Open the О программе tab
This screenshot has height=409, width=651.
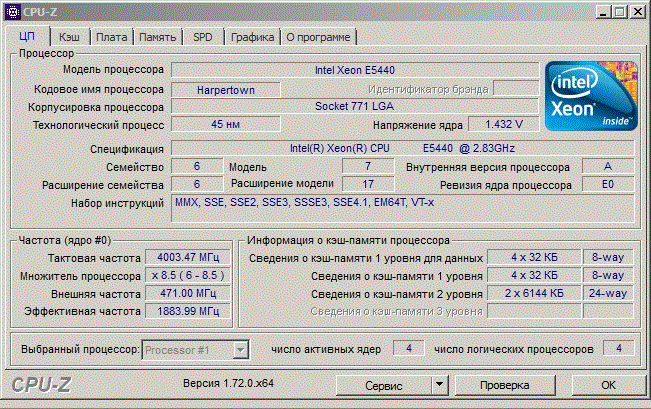pyautogui.click(x=318, y=37)
